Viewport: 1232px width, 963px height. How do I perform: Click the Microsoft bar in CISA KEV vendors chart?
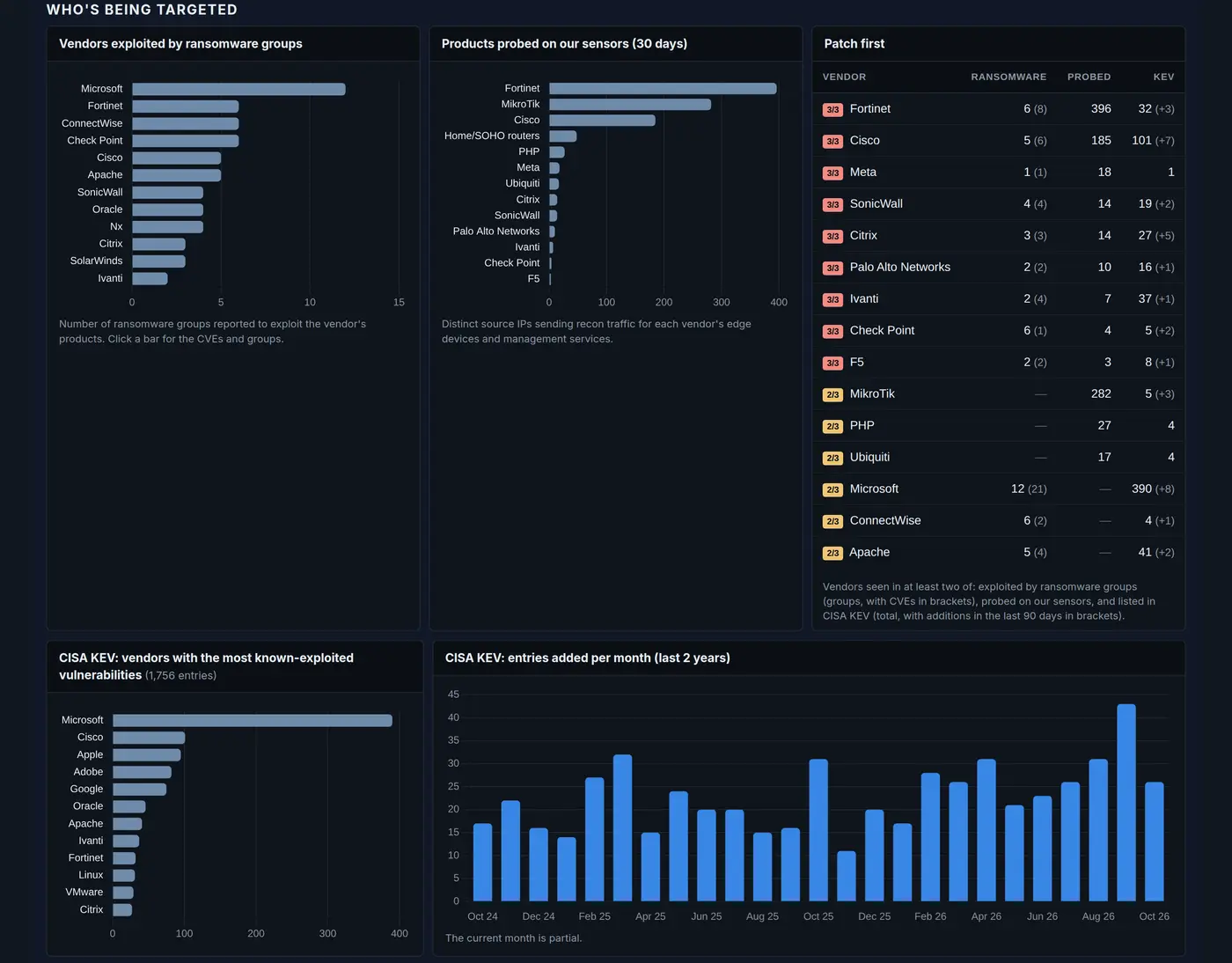pyautogui.click(x=253, y=720)
